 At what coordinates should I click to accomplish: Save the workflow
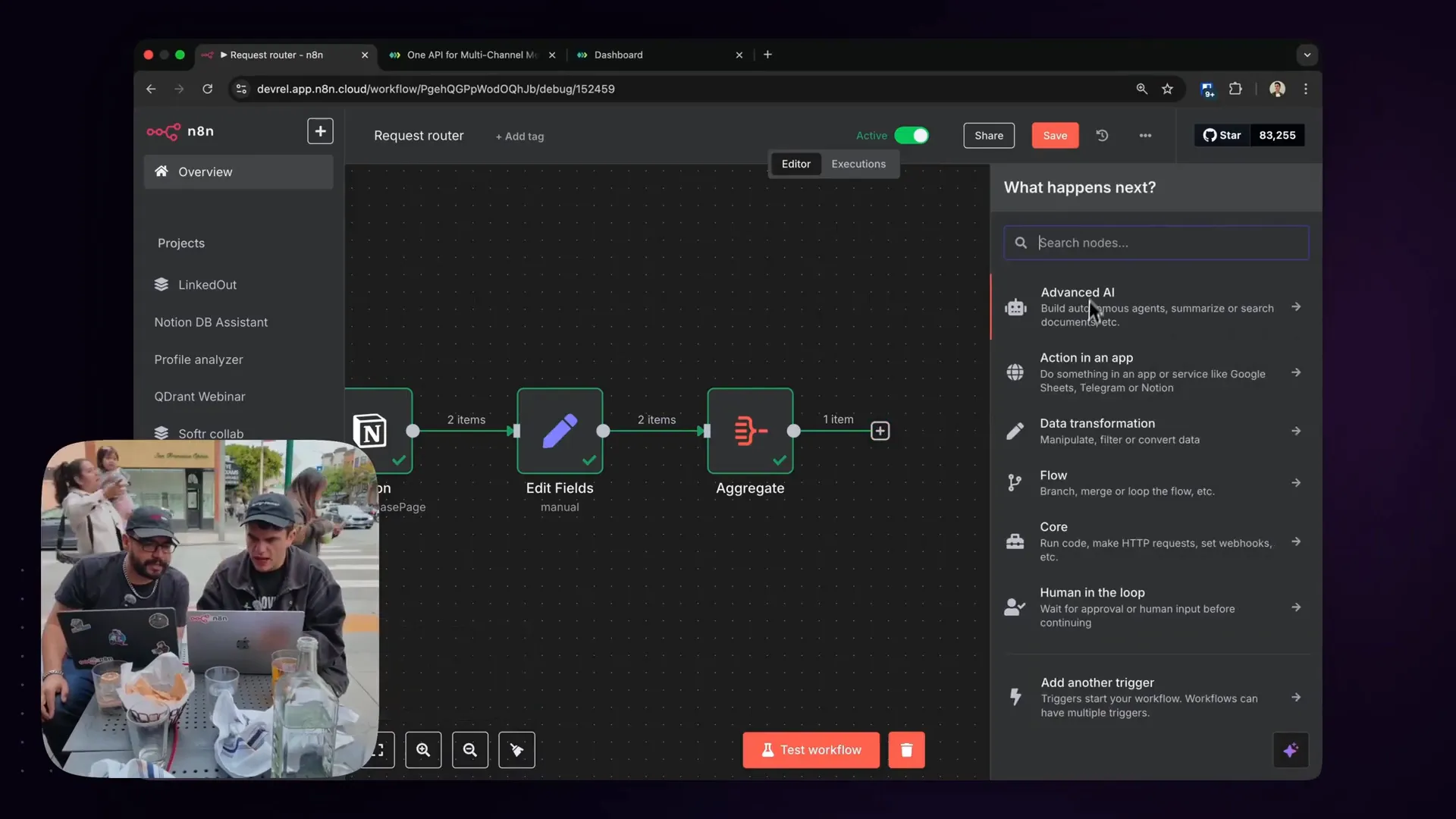[x=1055, y=136]
